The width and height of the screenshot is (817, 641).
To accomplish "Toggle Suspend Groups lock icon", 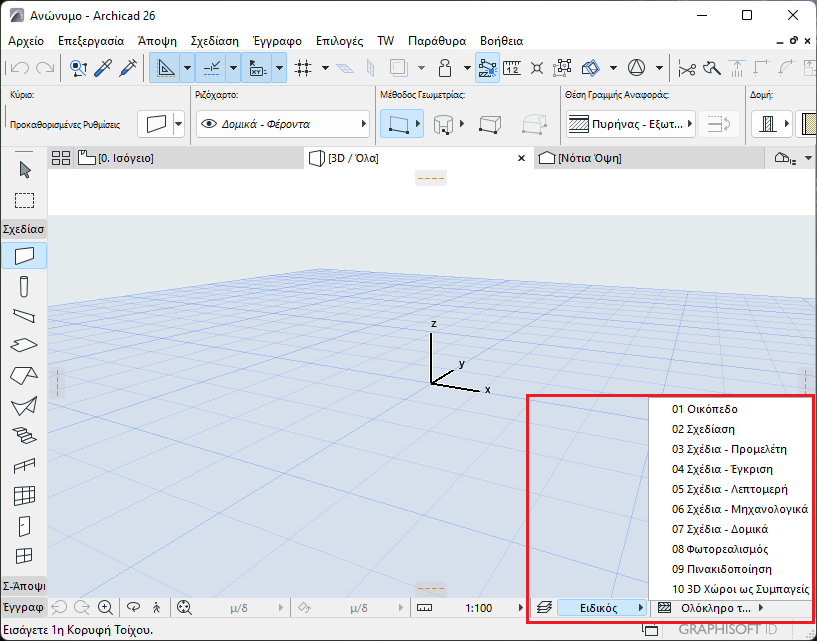I will tap(446, 68).
